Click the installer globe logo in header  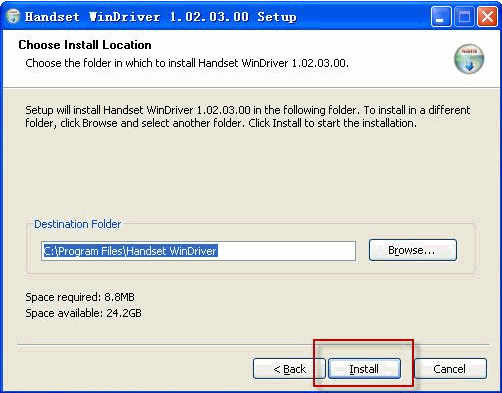click(x=469, y=59)
